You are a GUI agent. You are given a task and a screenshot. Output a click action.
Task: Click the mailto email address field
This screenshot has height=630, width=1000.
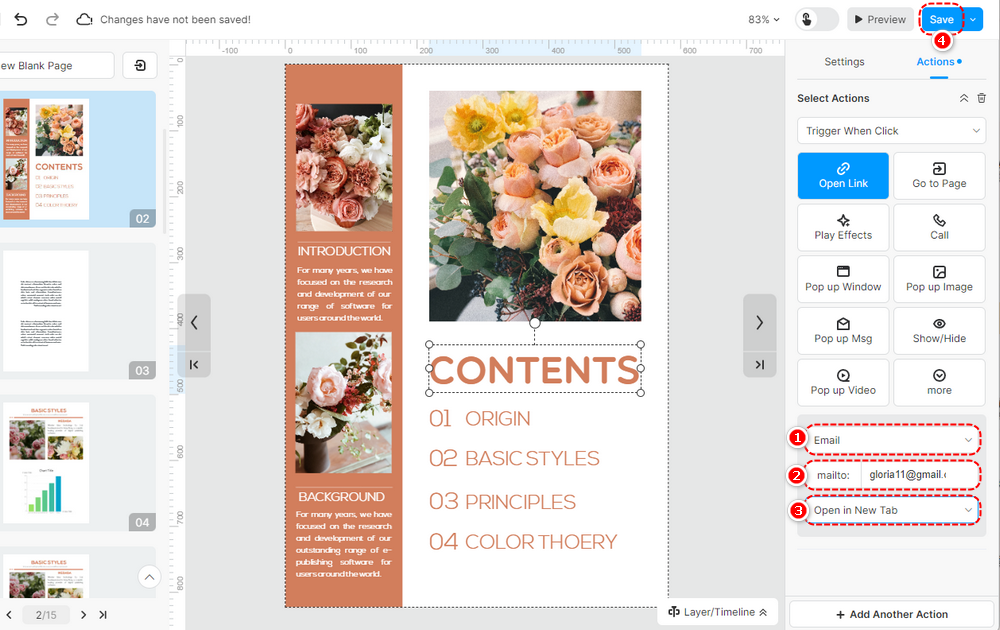(x=920, y=475)
